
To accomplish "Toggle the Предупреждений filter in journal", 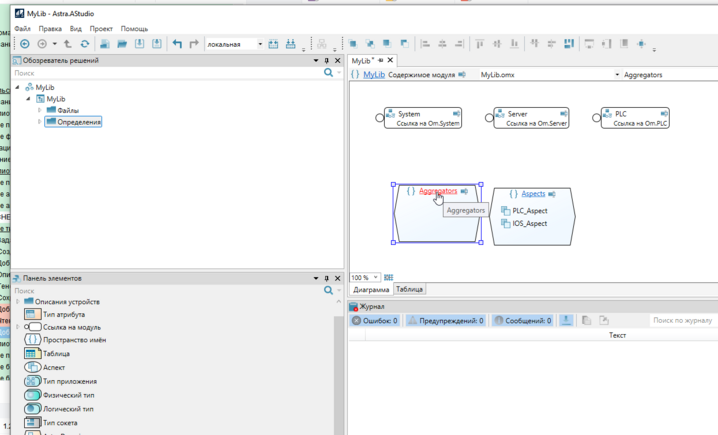I will point(445,321).
